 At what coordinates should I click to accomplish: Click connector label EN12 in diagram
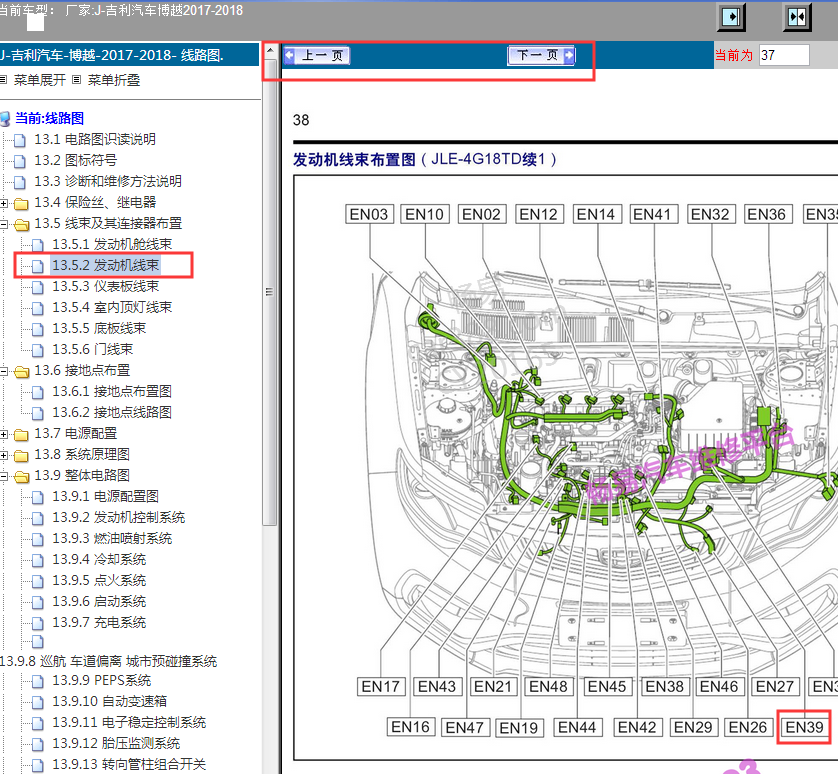click(539, 214)
